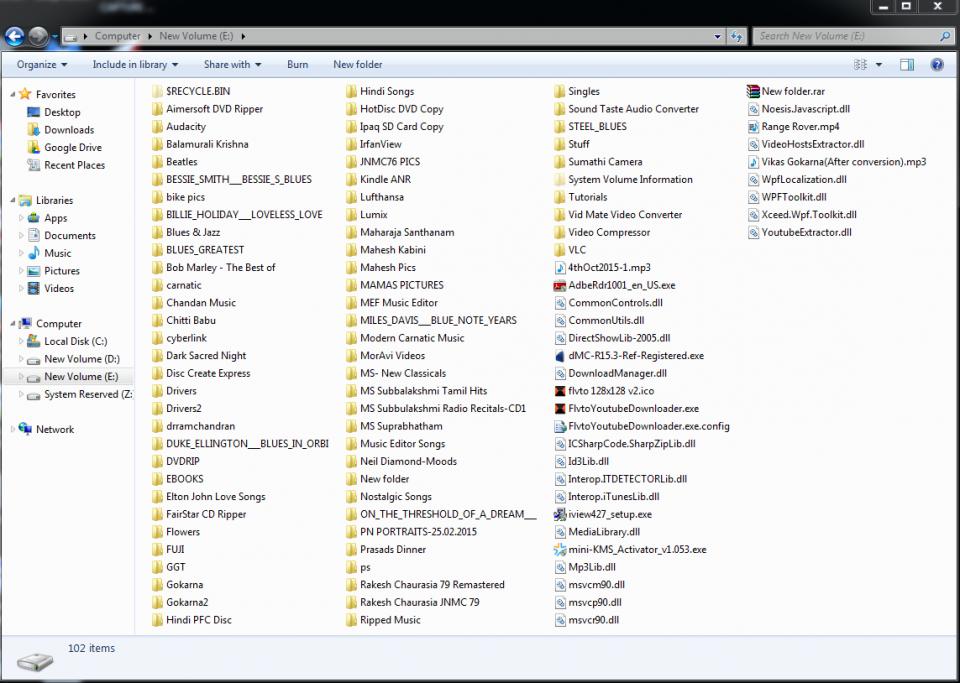This screenshot has width=960, height=683.
Task: Open the Organize dropdown menu
Action: click(42, 64)
